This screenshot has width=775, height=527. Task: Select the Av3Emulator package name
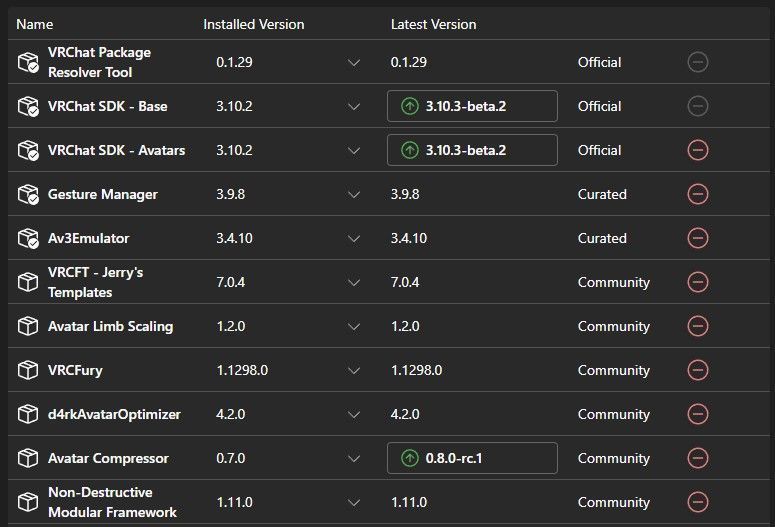pyautogui.click(x=88, y=238)
